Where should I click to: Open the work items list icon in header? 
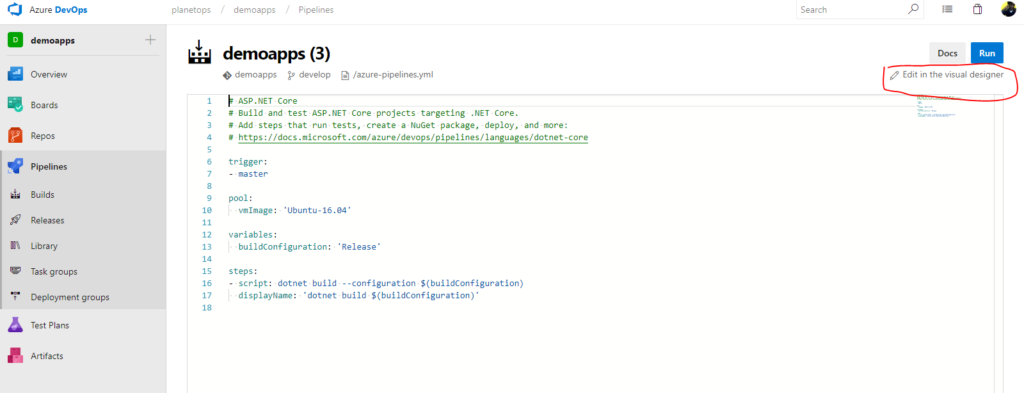tap(948, 10)
